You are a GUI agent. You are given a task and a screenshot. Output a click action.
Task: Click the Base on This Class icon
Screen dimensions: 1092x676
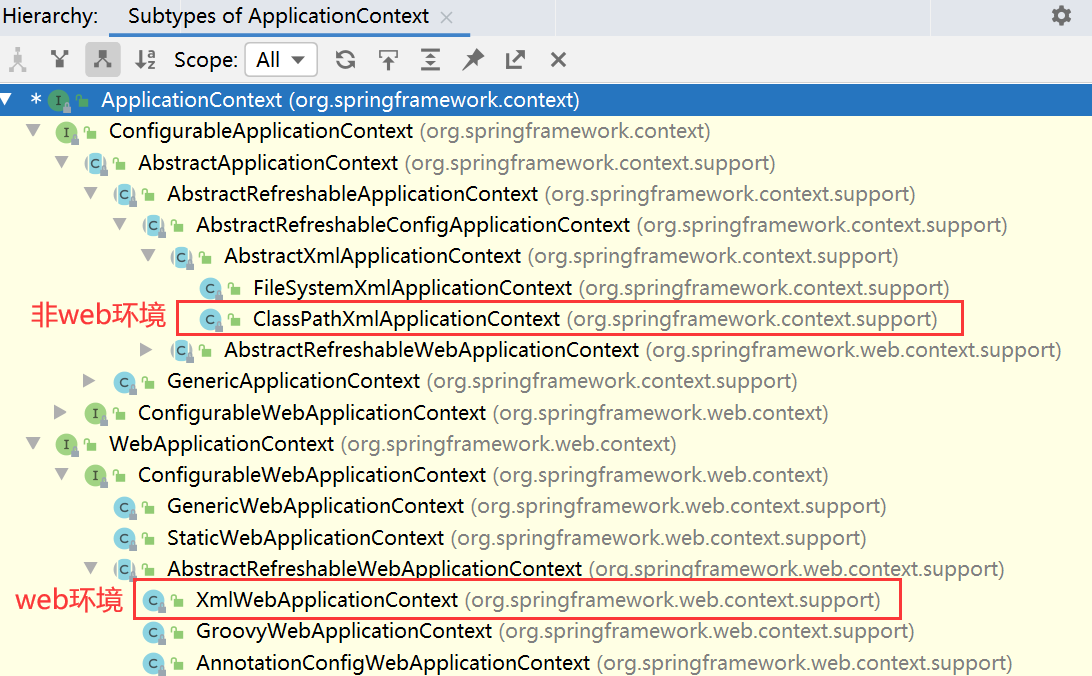point(388,60)
